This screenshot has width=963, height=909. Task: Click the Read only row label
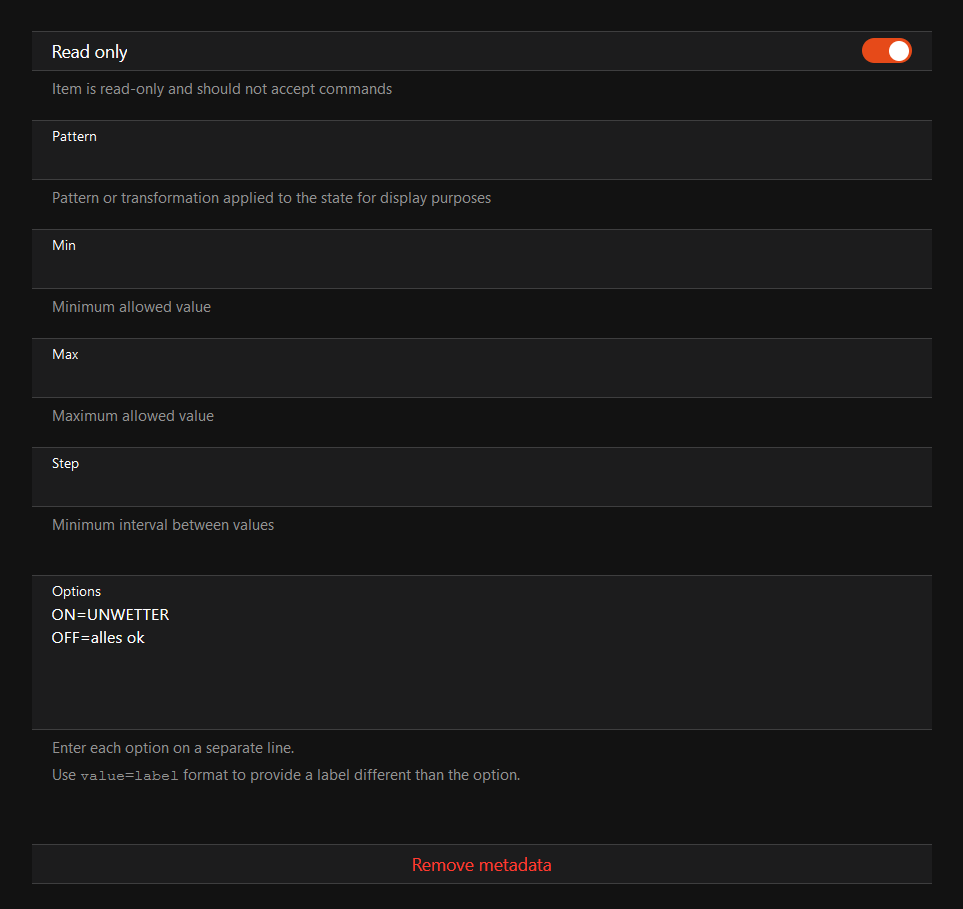pos(90,52)
